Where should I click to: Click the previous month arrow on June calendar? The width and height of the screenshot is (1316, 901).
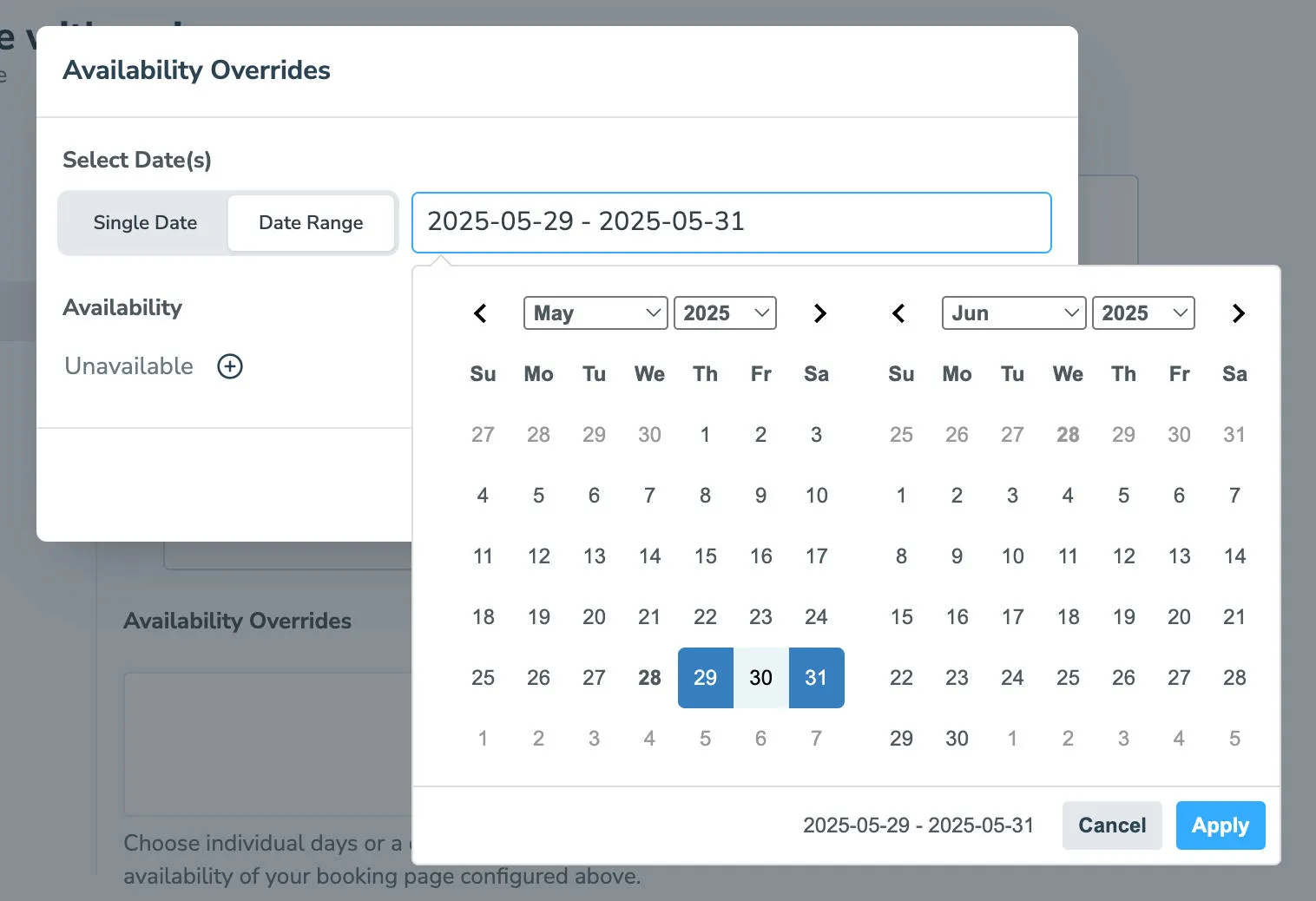(x=899, y=313)
